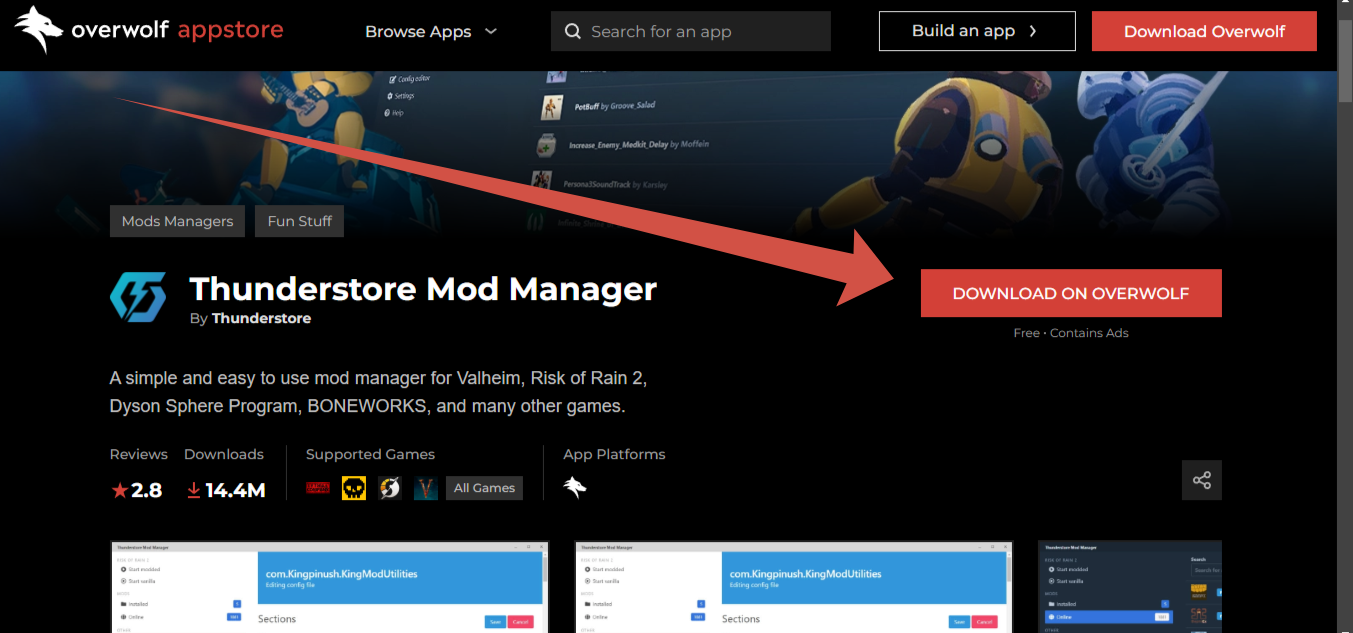The height and width of the screenshot is (633, 1353).
Task: Open the dark theme screenshot thumbnail
Action: pos(1130,587)
